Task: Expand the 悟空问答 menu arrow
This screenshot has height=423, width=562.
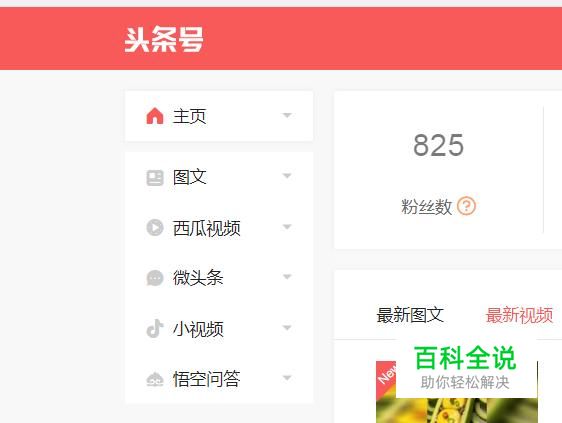Action: [287, 378]
